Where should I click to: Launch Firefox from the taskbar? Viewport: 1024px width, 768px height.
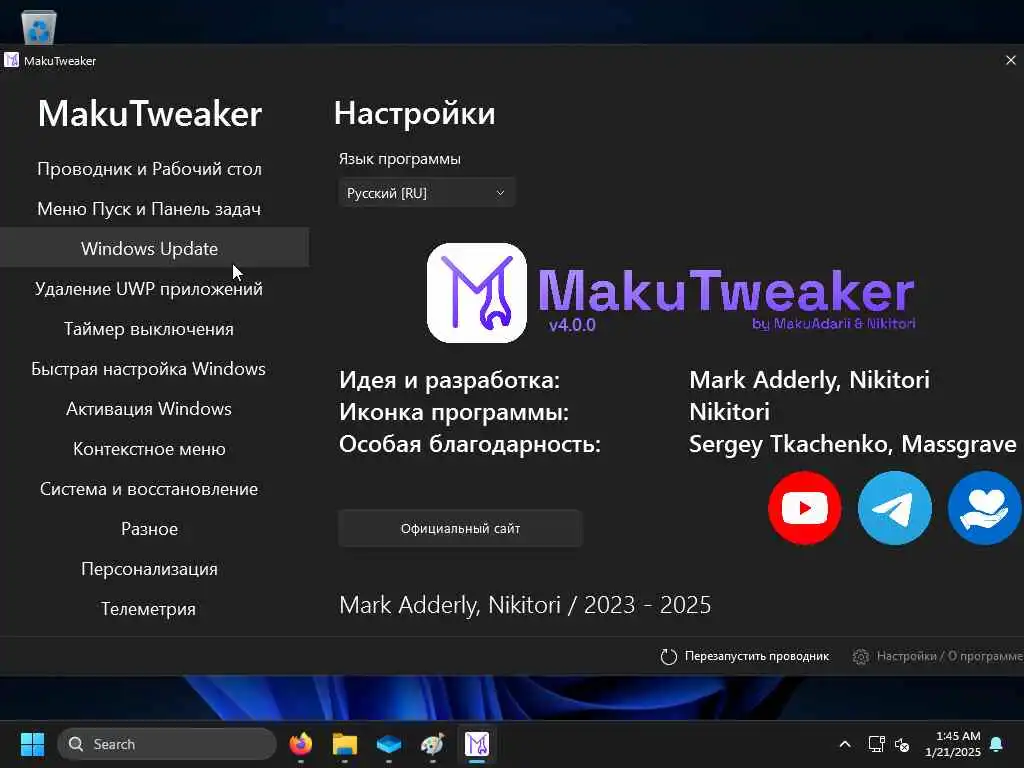pos(300,744)
